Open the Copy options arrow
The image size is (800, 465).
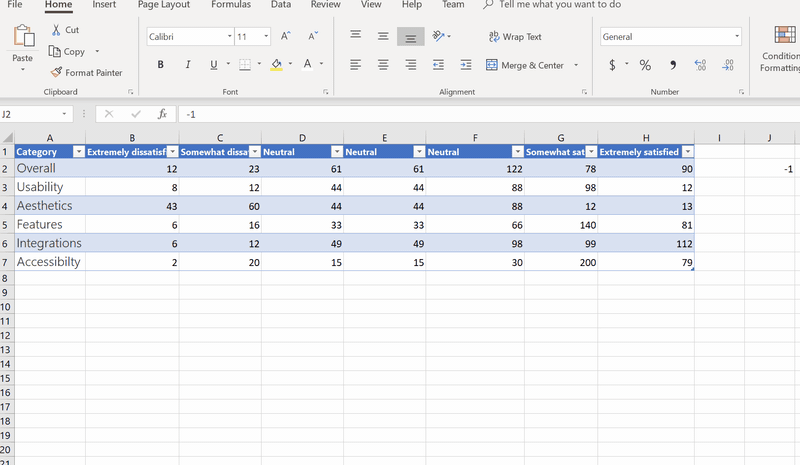(97, 52)
